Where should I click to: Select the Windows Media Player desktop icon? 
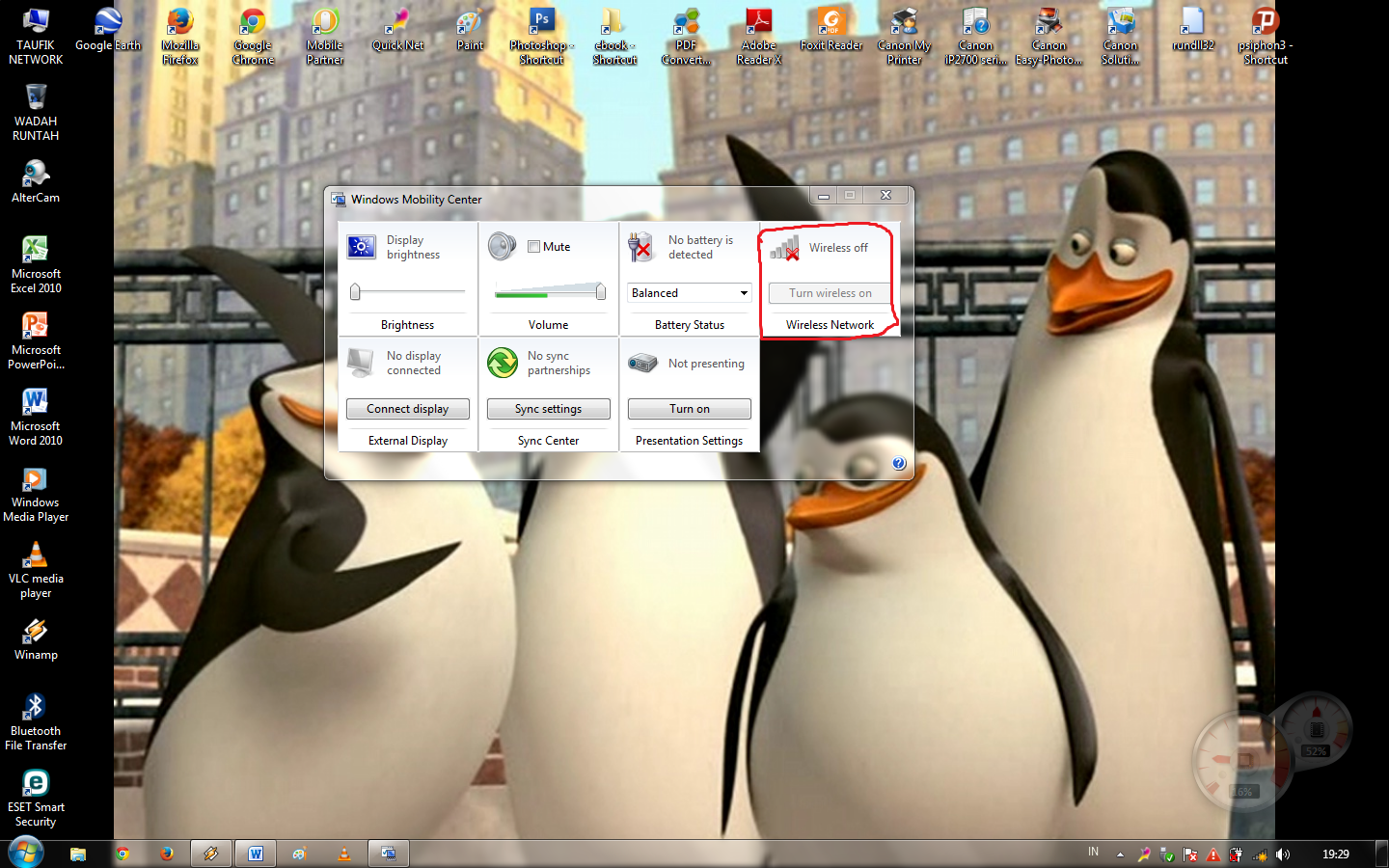point(36,494)
